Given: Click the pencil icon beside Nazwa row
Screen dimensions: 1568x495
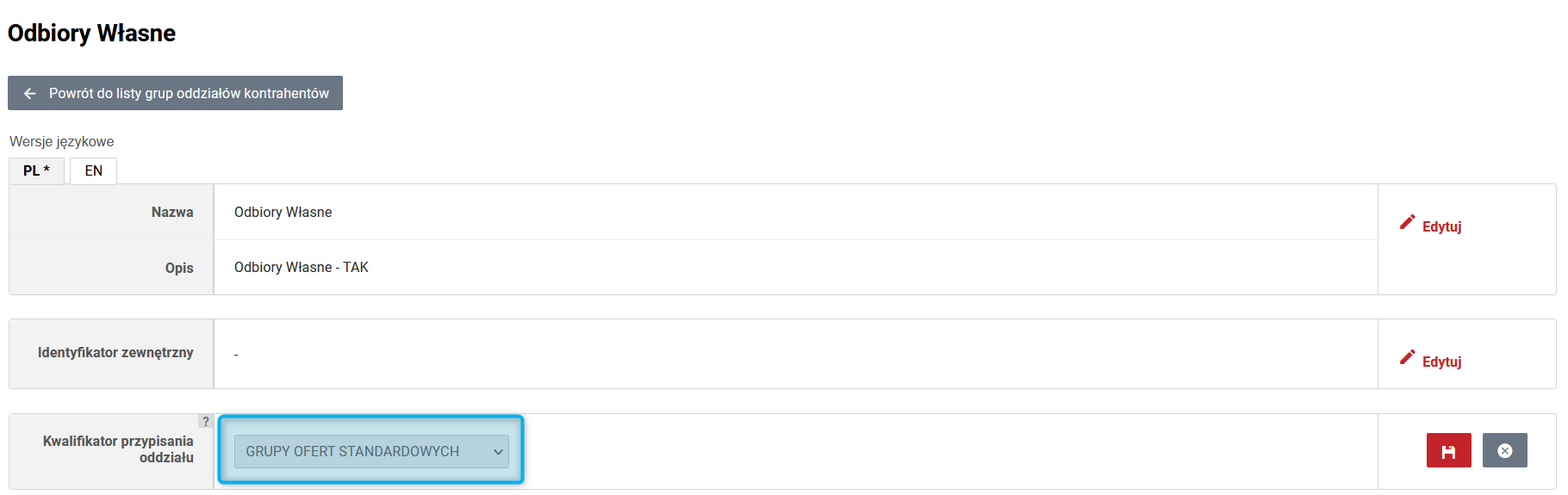Looking at the screenshot, I should (x=1407, y=222).
